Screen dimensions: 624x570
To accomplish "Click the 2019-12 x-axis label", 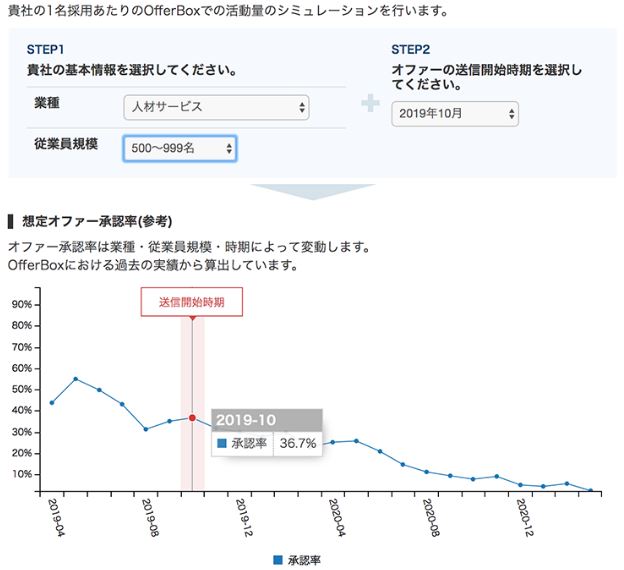I will 244,517.
